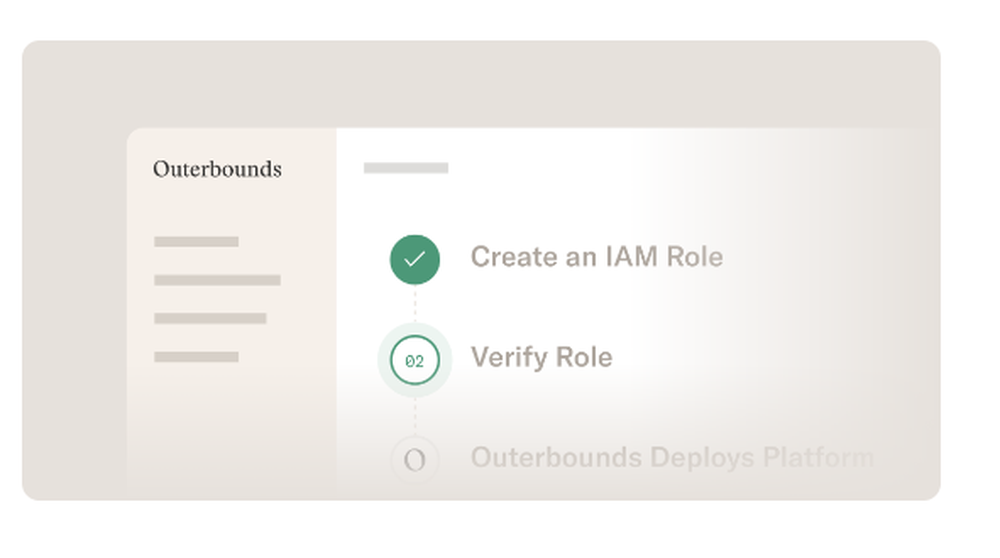Image resolution: width=1000 pixels, height=558 pixels.
Task: Click the pale green halo ring around step 02
Action: [386, 361]
